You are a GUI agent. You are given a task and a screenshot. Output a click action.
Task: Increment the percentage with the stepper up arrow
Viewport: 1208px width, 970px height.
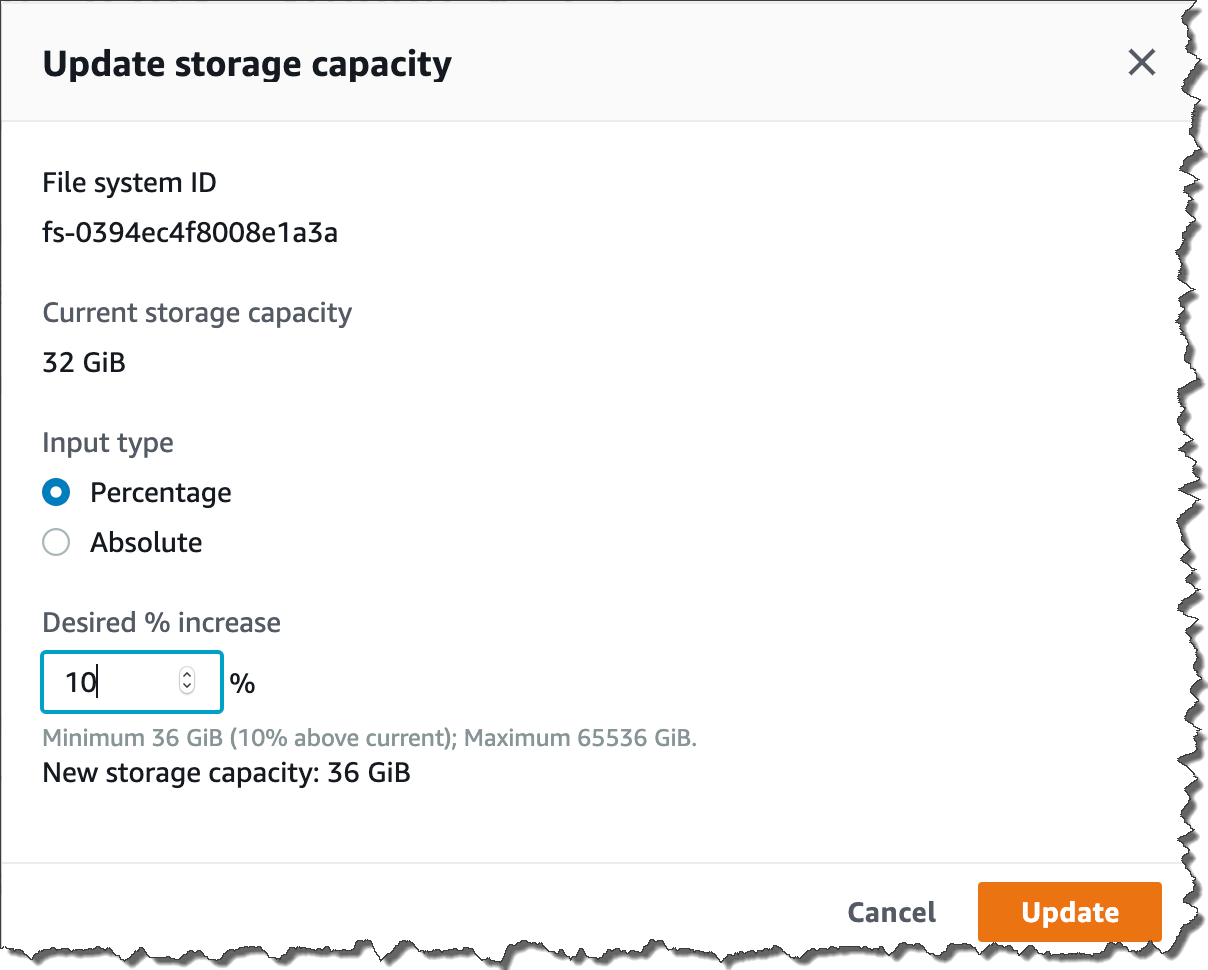pyautogui.click(x=187, y=677)
